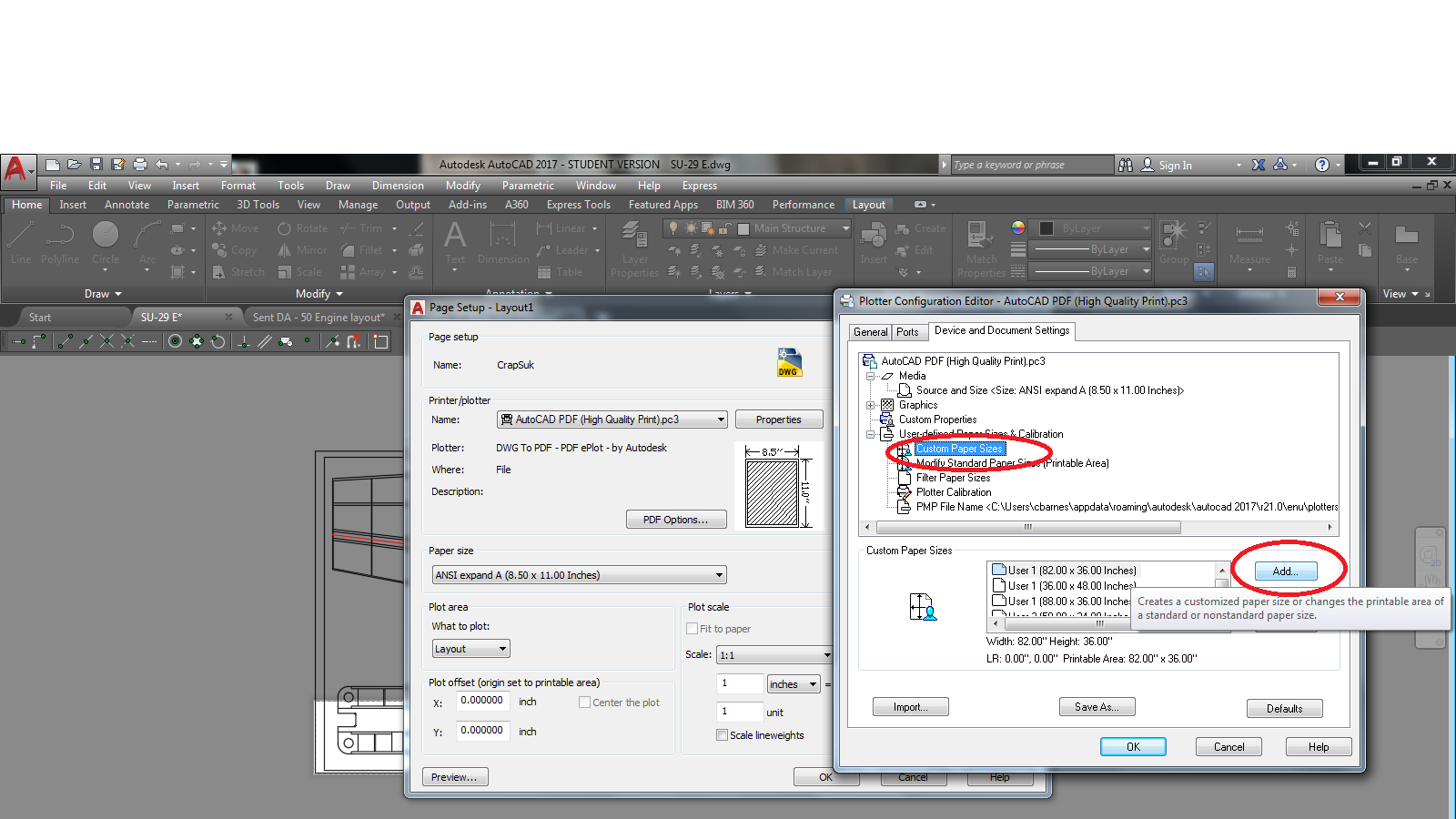Open the Paper size dropdown

click(x=579, y=575)
